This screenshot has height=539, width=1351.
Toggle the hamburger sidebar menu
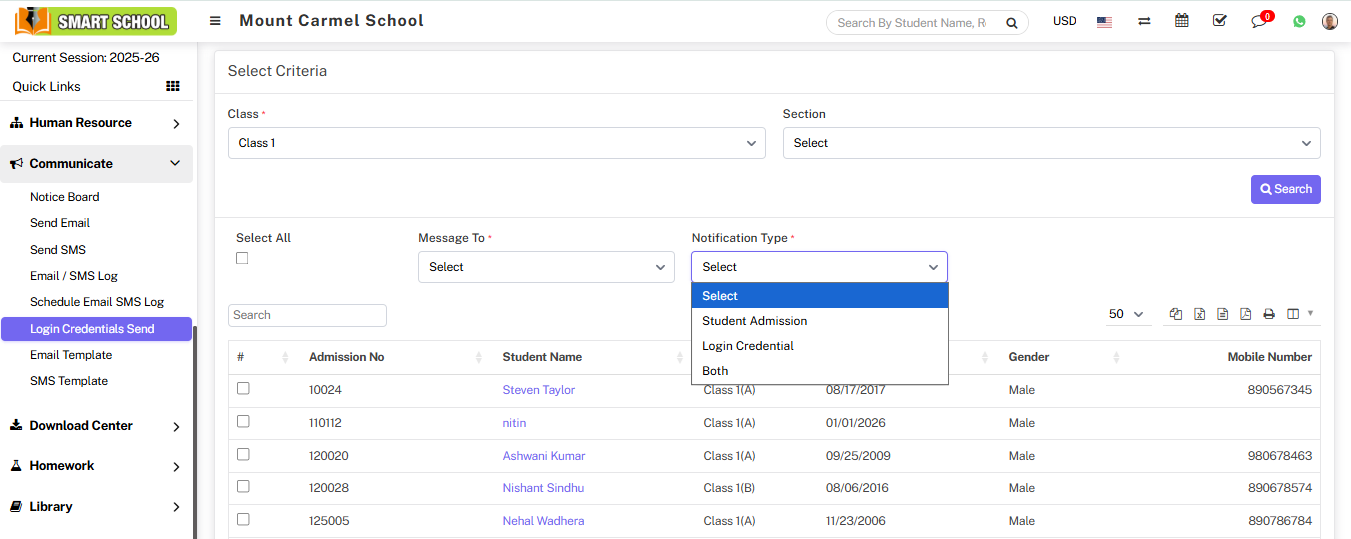point(215,21)
